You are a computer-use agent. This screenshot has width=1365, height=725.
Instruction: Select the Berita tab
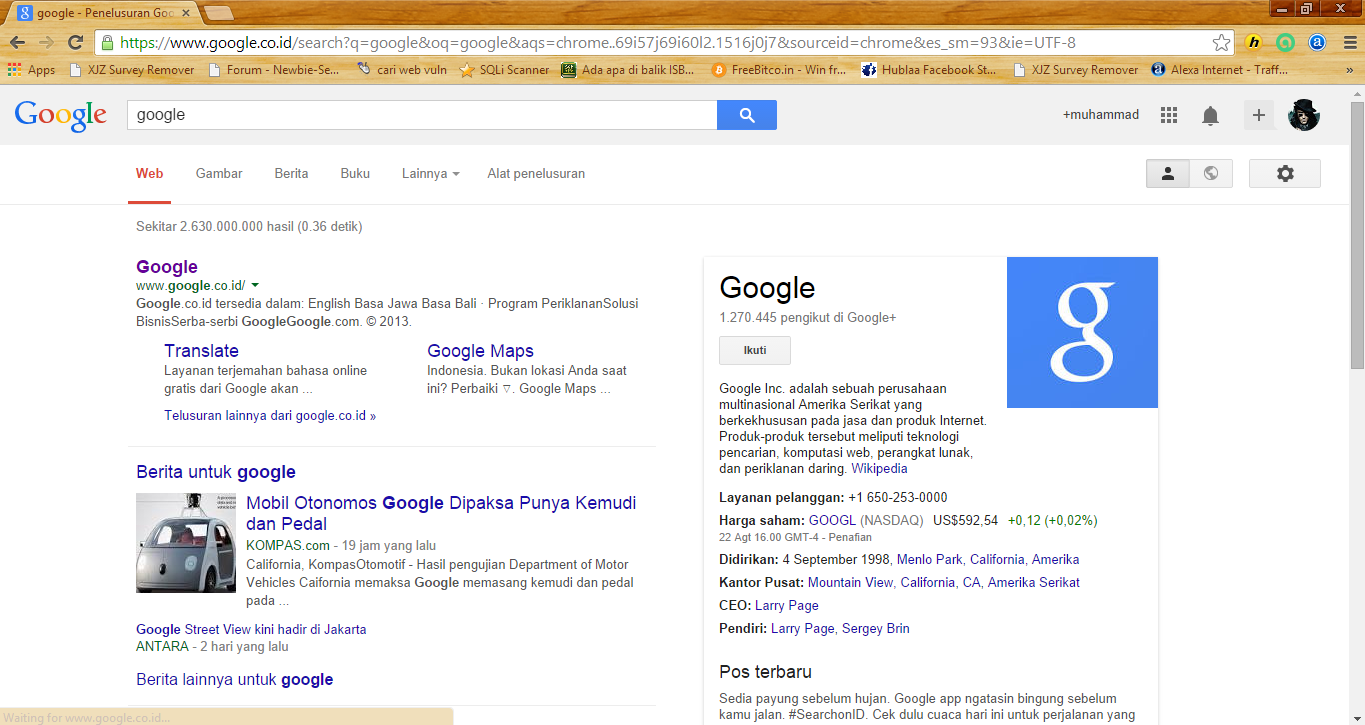(x=291, y=173)
